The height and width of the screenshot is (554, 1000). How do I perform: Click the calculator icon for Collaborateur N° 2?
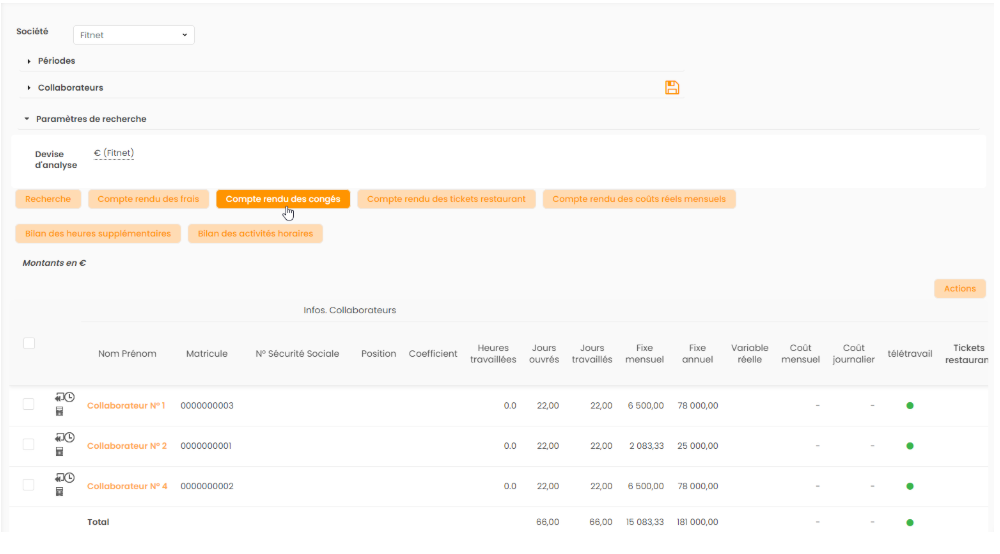click(59, 452)
